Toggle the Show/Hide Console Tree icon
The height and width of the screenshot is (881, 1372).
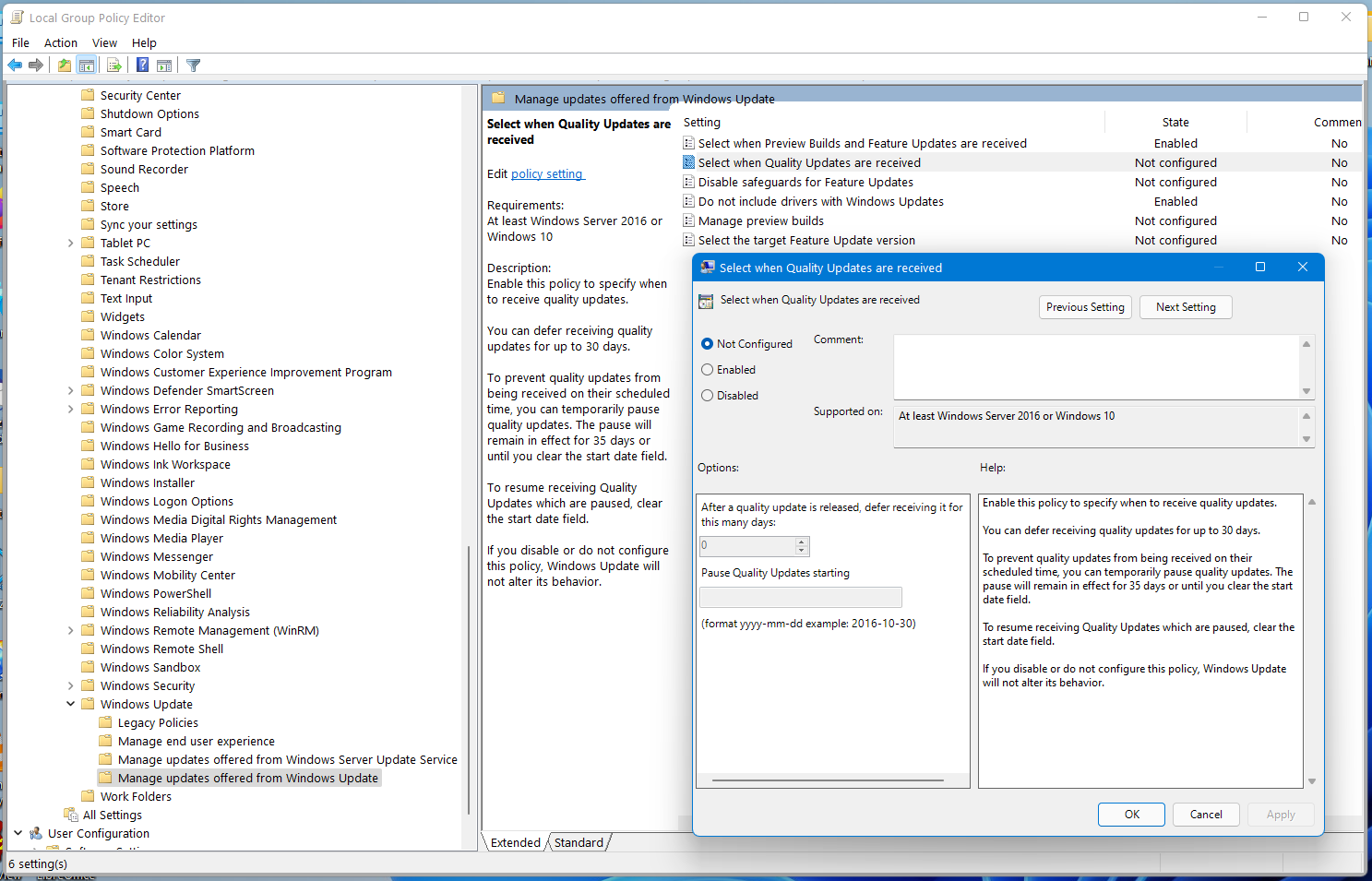[87, 65]
